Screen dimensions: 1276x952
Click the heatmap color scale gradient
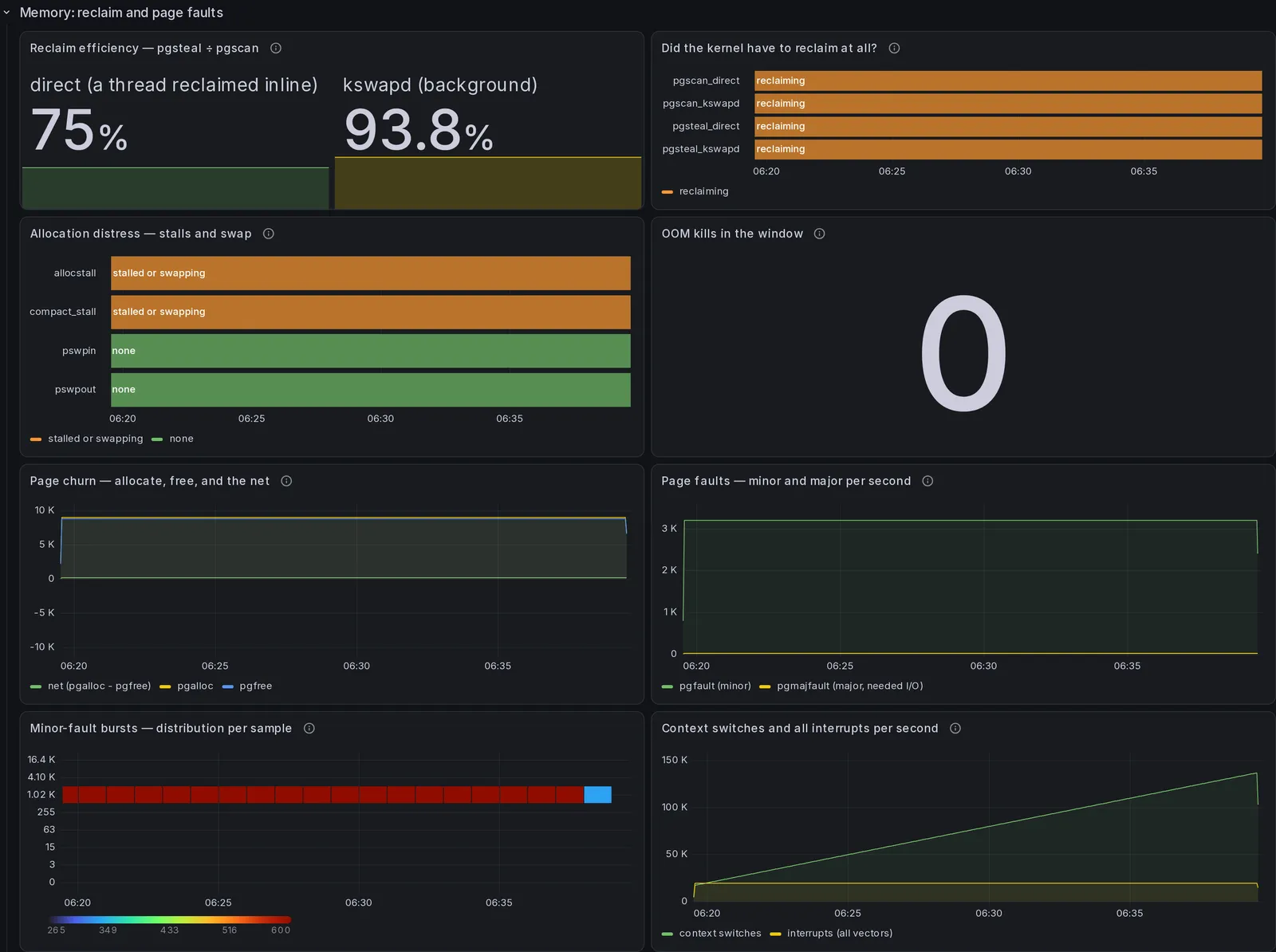click(169, 919)
